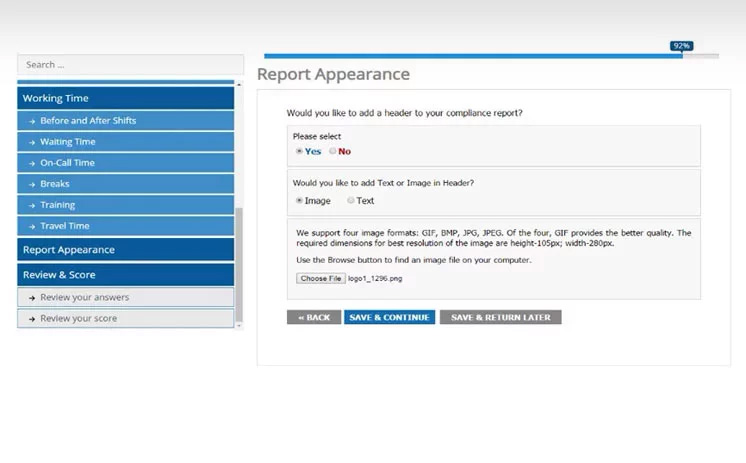
Task: Select the No radio button
Action: pos(333,152)
